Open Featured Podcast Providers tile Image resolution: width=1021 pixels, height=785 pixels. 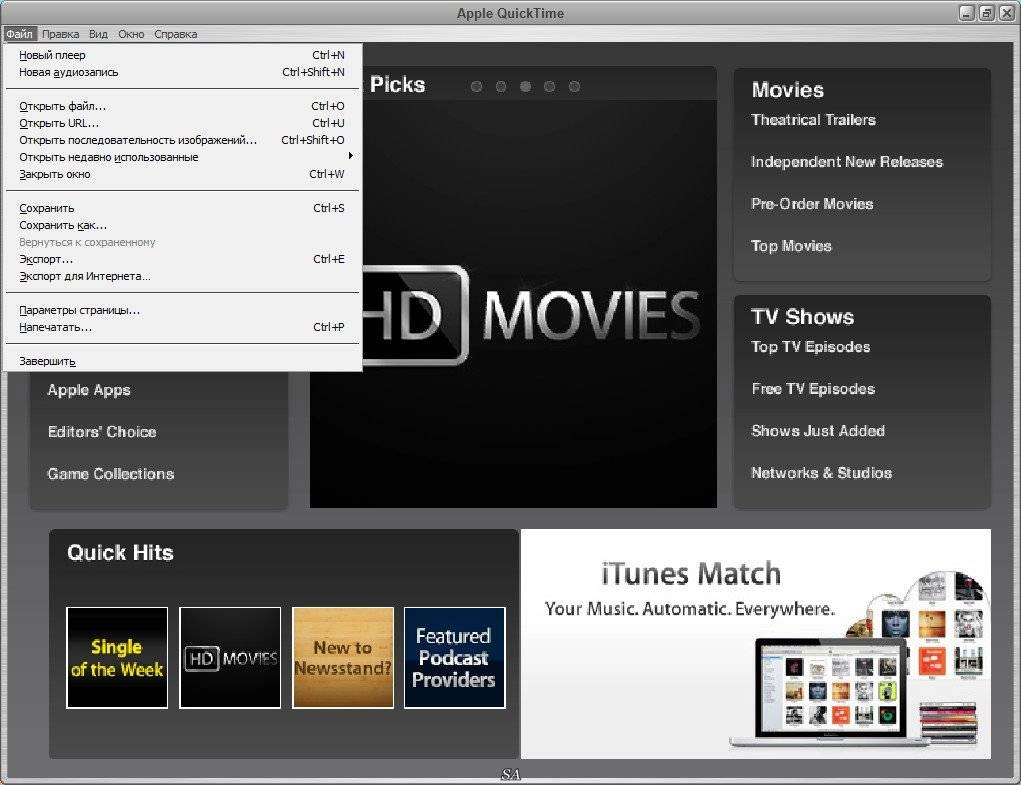click(455, 657)
